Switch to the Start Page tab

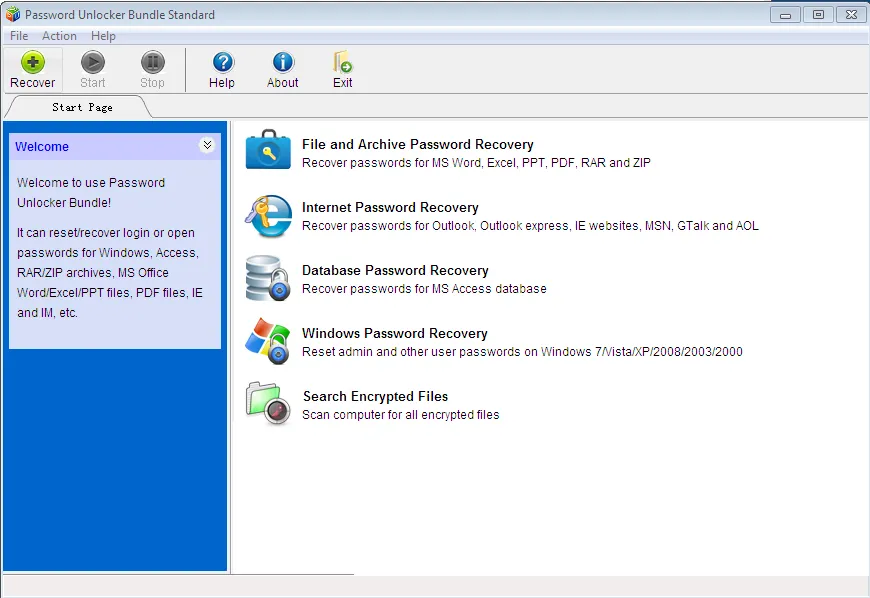click(x=82, y=106)
